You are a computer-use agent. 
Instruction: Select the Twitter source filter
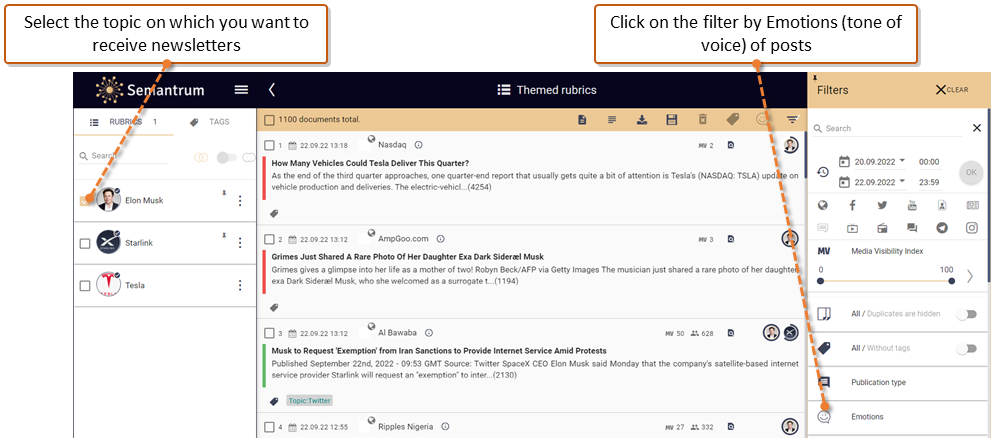pyautogui.click(x=883, y=205)
